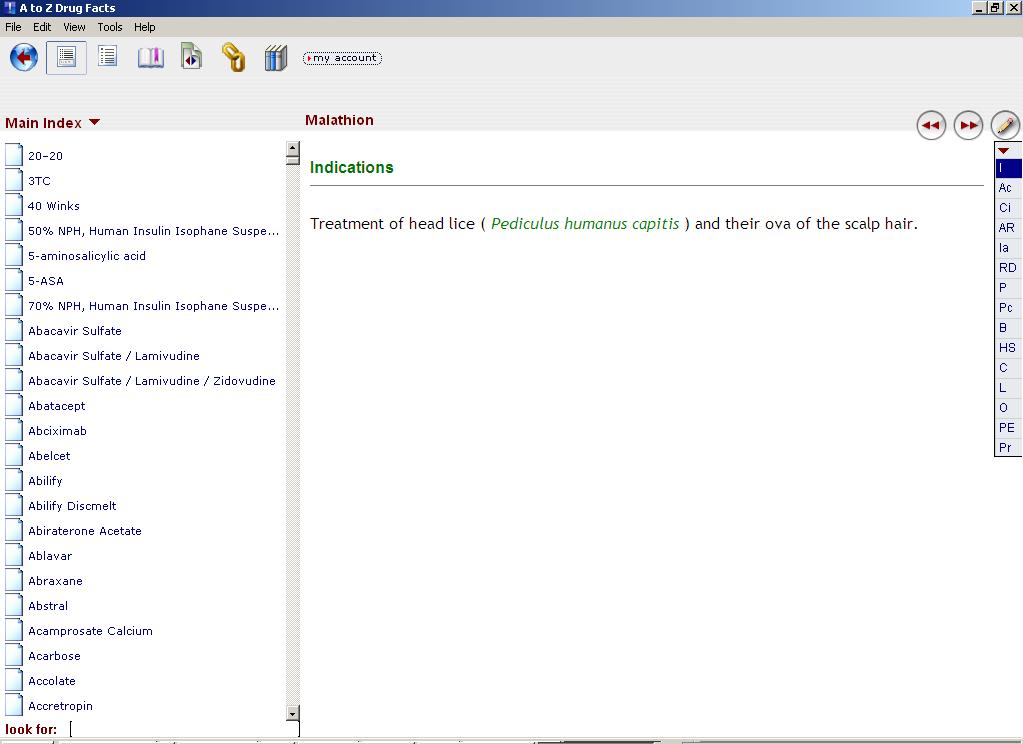Click the my account button

(x=342, y=58)
